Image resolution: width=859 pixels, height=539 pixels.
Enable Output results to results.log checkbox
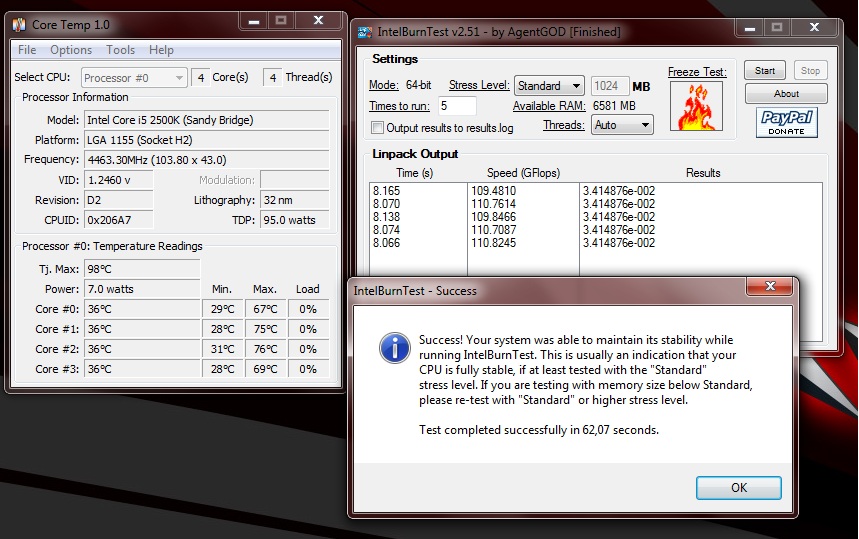pyautogui.click(x=377, y=128)
